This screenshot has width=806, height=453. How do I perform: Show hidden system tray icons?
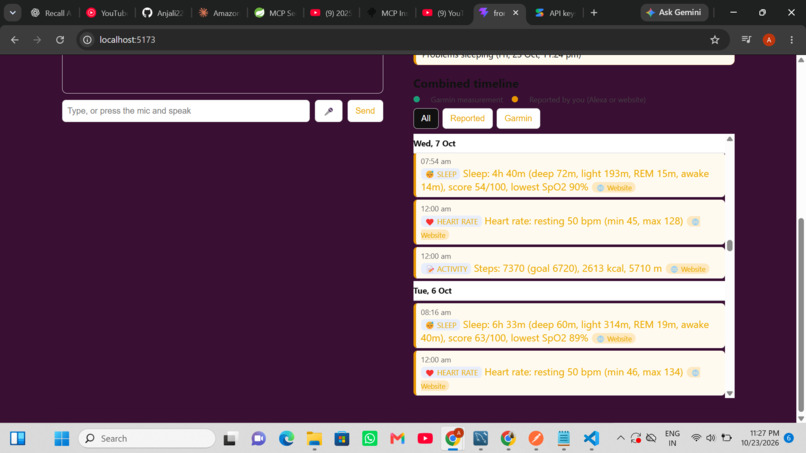point(620,439)
